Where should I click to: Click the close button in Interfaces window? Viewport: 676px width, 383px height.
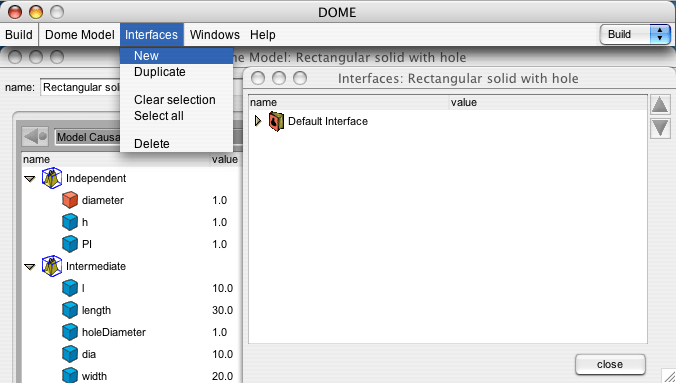tap(610, 364)
